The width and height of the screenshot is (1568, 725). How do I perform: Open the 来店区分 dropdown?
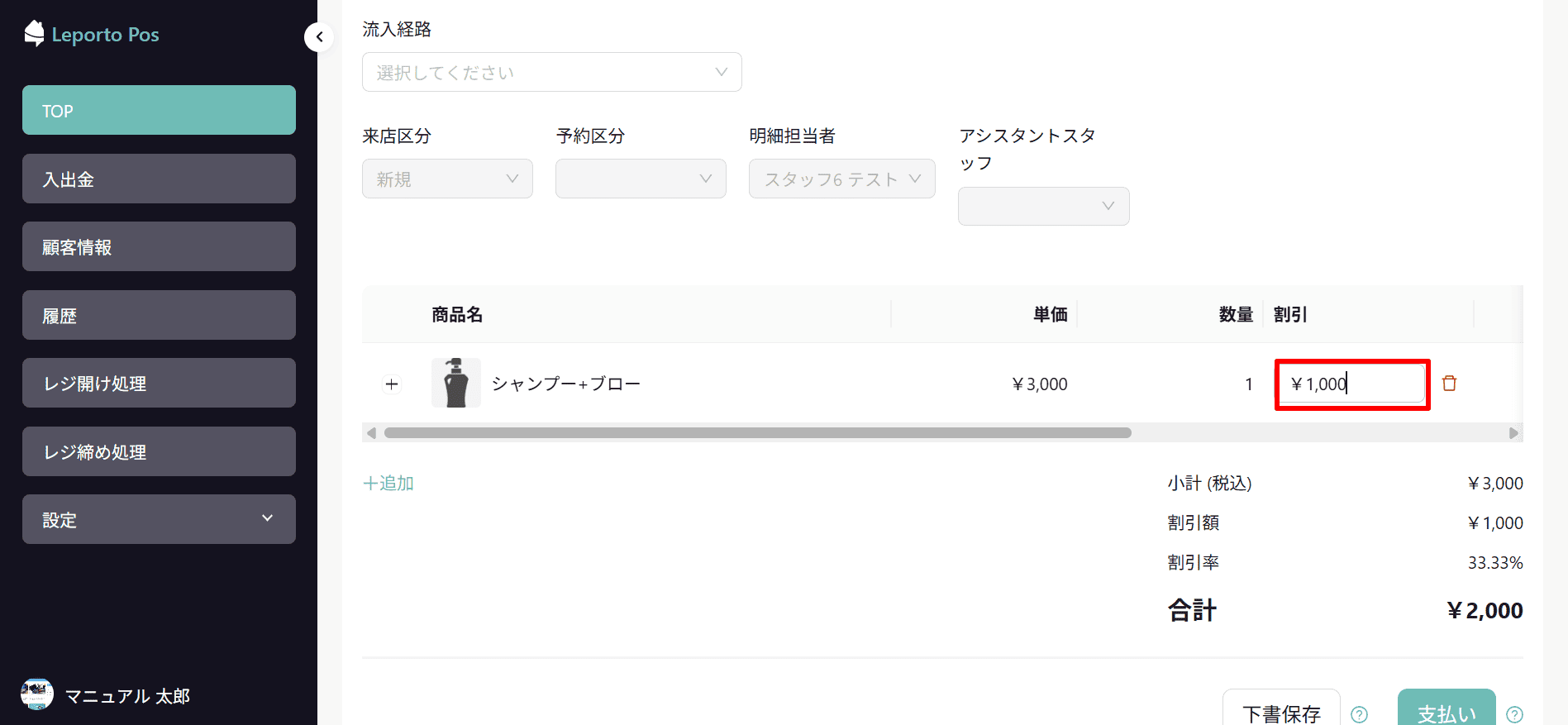447,179
